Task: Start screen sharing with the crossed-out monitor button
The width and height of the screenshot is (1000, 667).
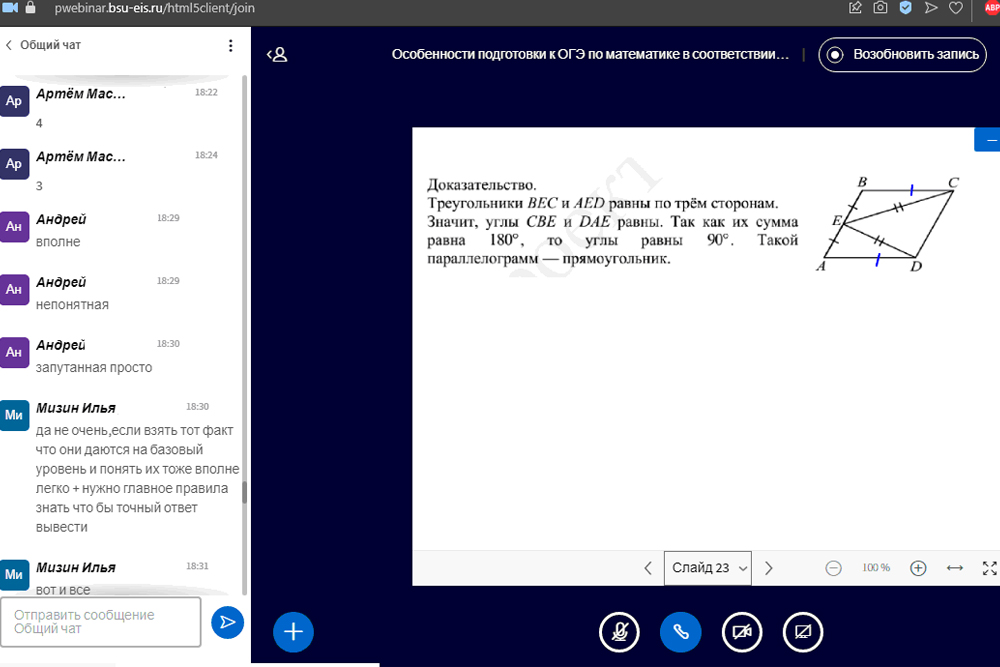Action: point(803,631)
